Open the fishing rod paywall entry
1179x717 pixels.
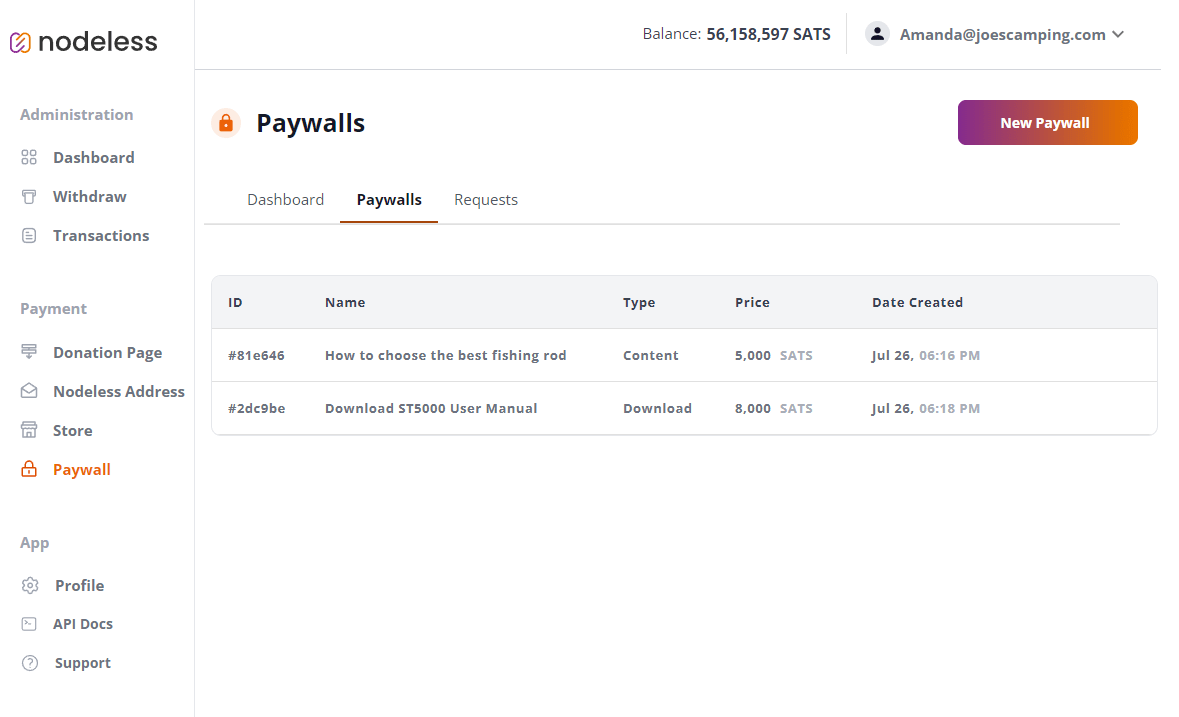point(445,355)
